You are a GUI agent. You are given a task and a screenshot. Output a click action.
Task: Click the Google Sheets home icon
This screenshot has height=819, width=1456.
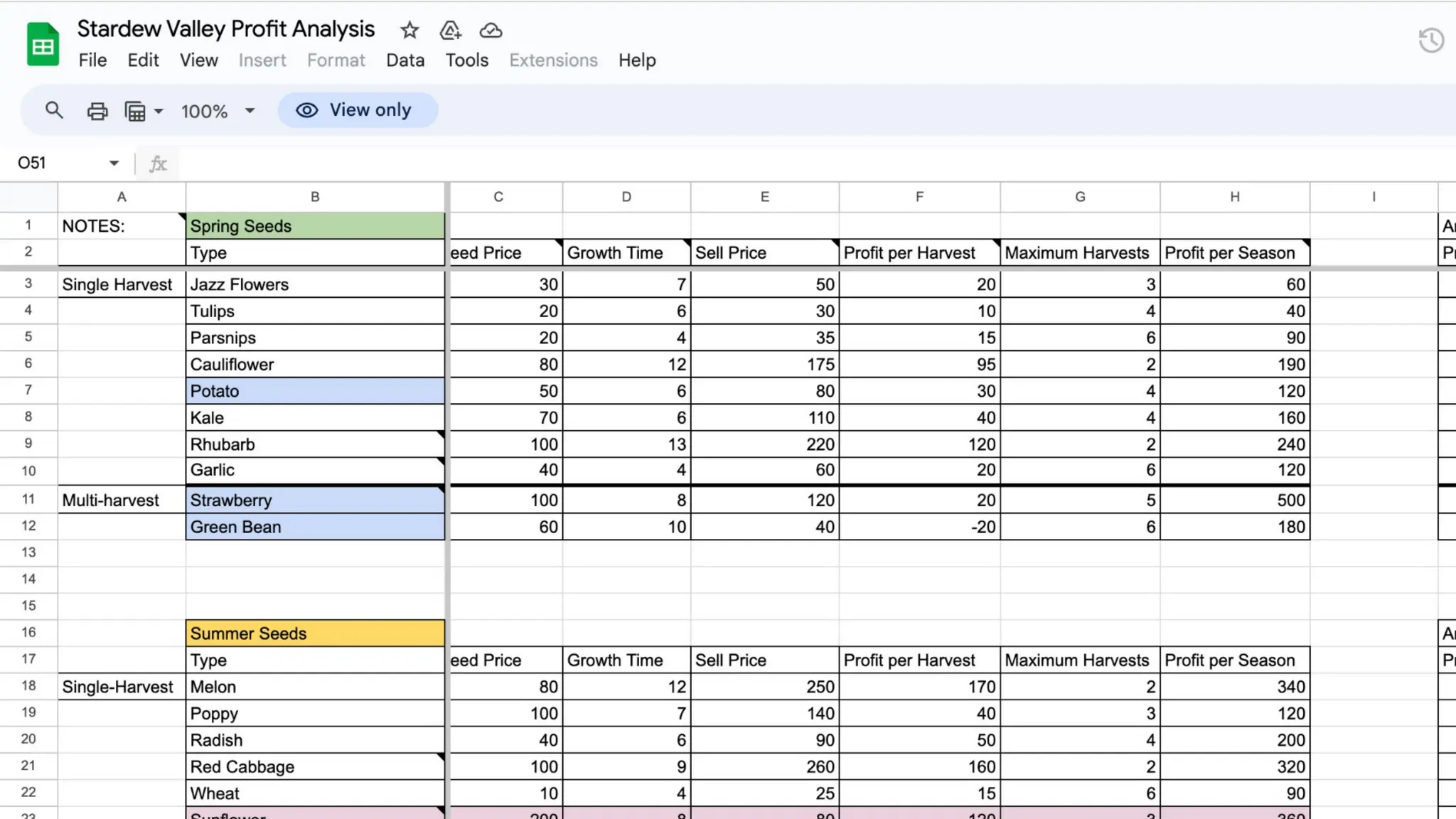coord(43,44)
